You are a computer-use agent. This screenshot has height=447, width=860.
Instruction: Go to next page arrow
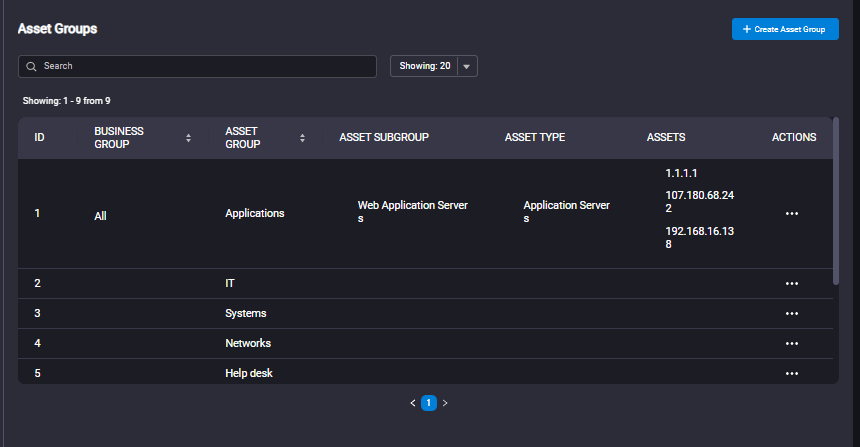click(445, 403)
